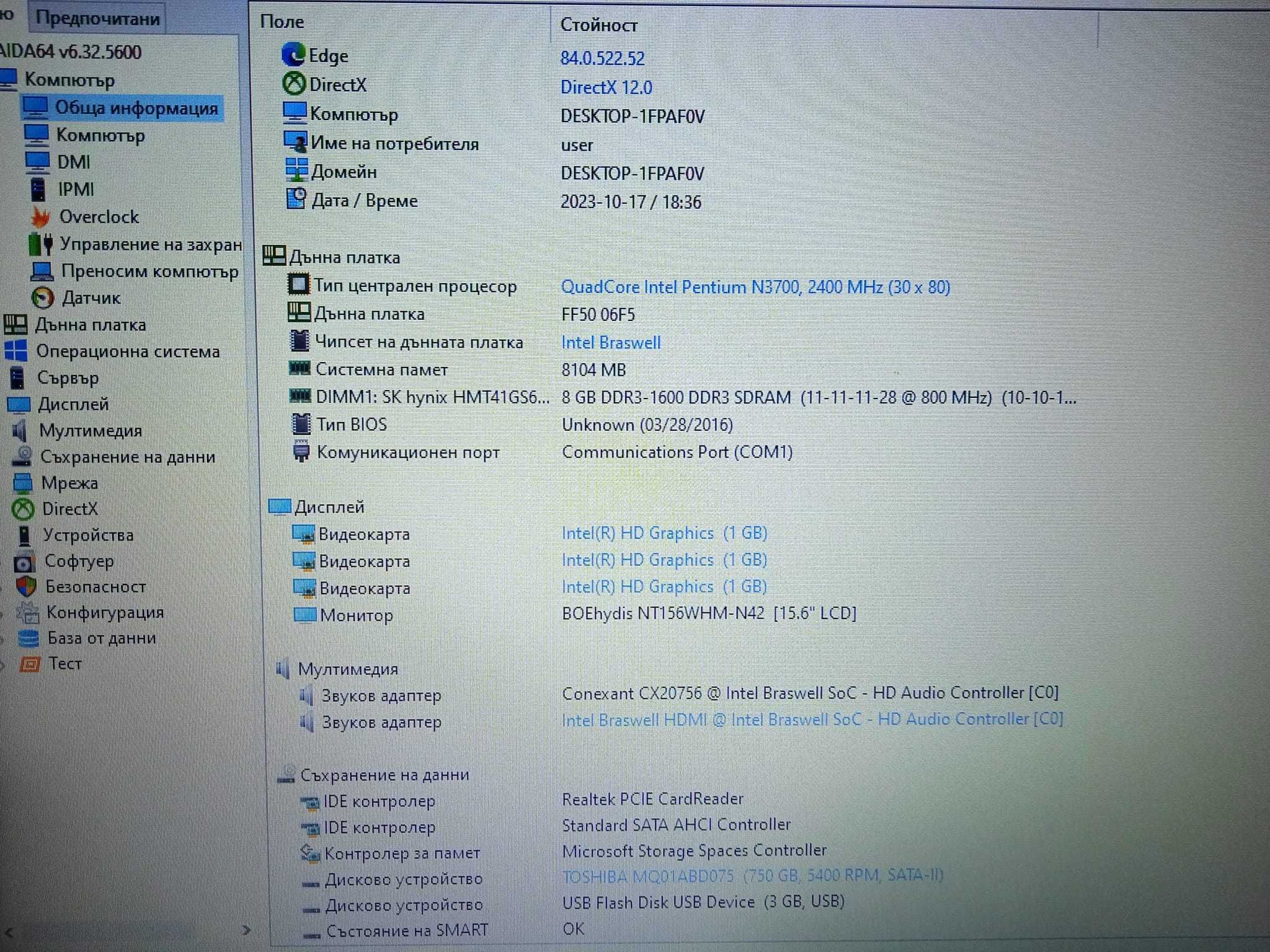The image size is (1270, 952).
Task: Click the Стойност column header
Action: 599,25
